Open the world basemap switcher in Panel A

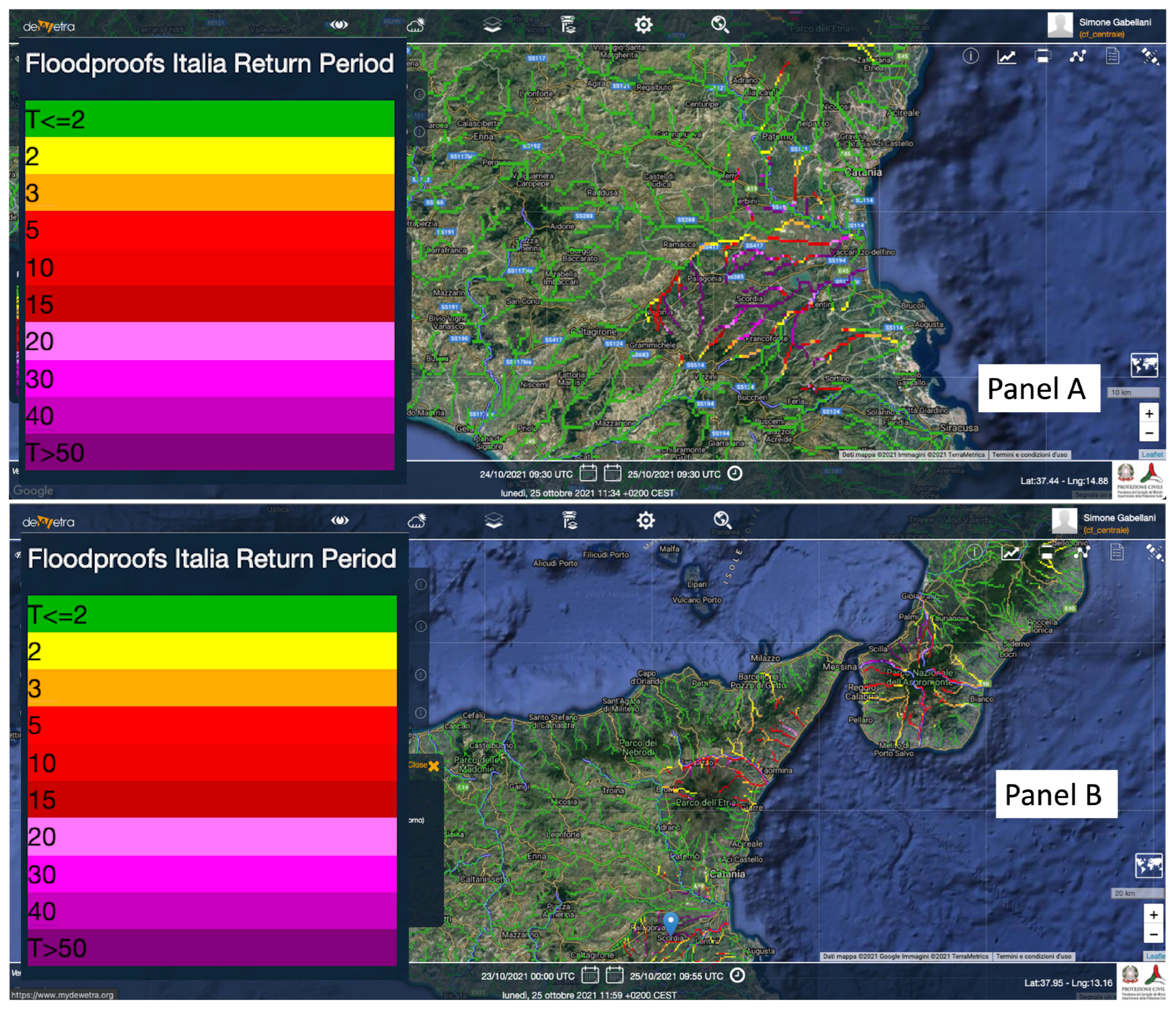[x=1144, y=365]
